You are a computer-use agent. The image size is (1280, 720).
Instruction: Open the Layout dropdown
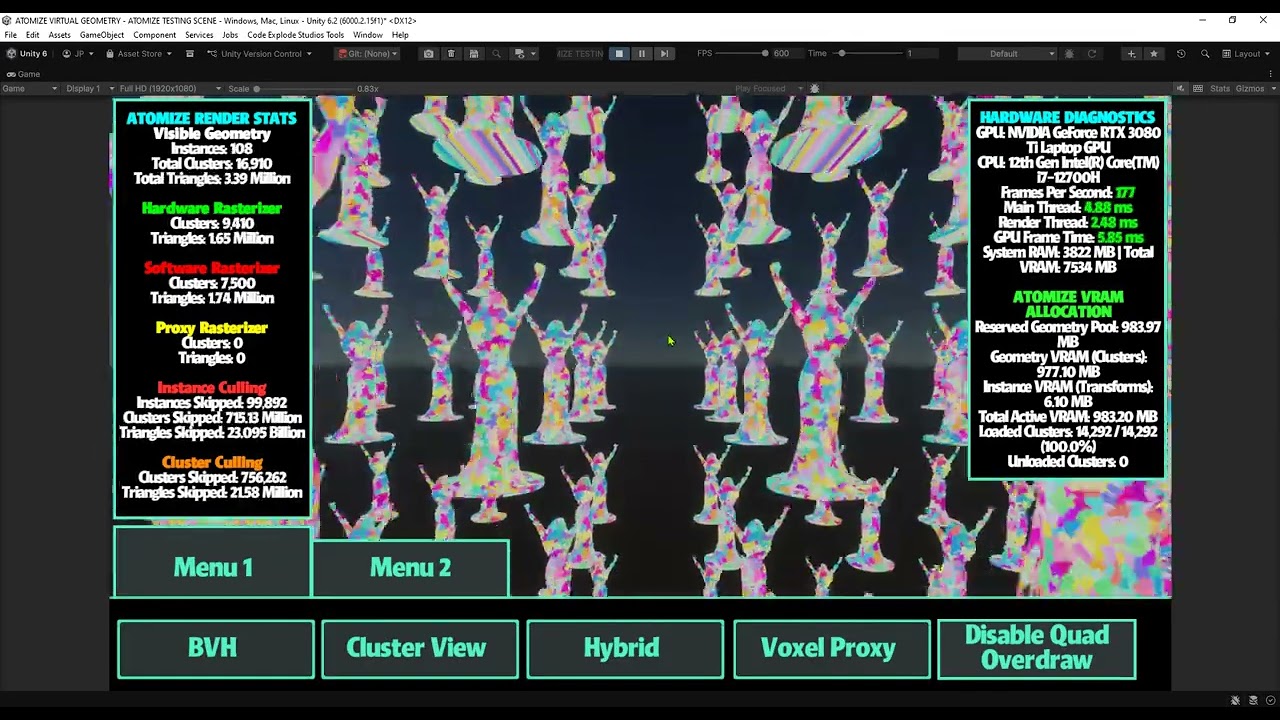pos(1247,54)
